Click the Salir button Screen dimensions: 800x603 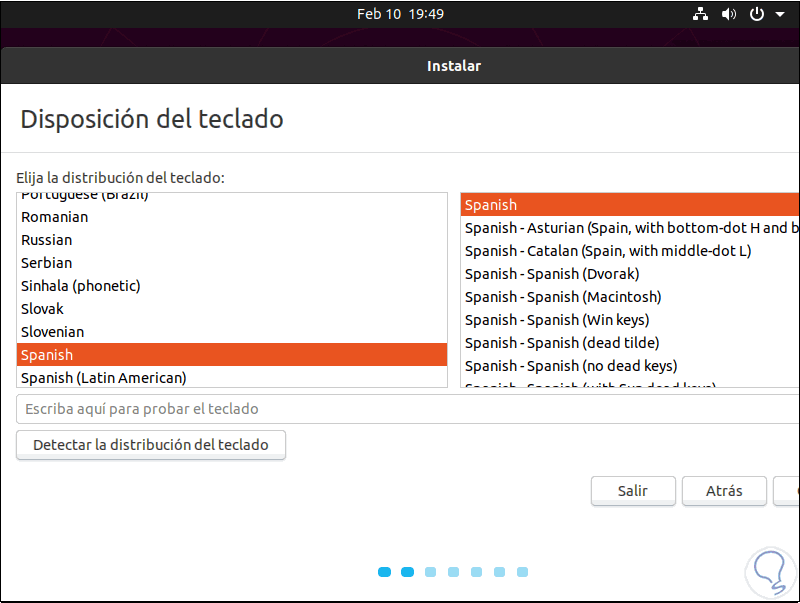[632, 491]
